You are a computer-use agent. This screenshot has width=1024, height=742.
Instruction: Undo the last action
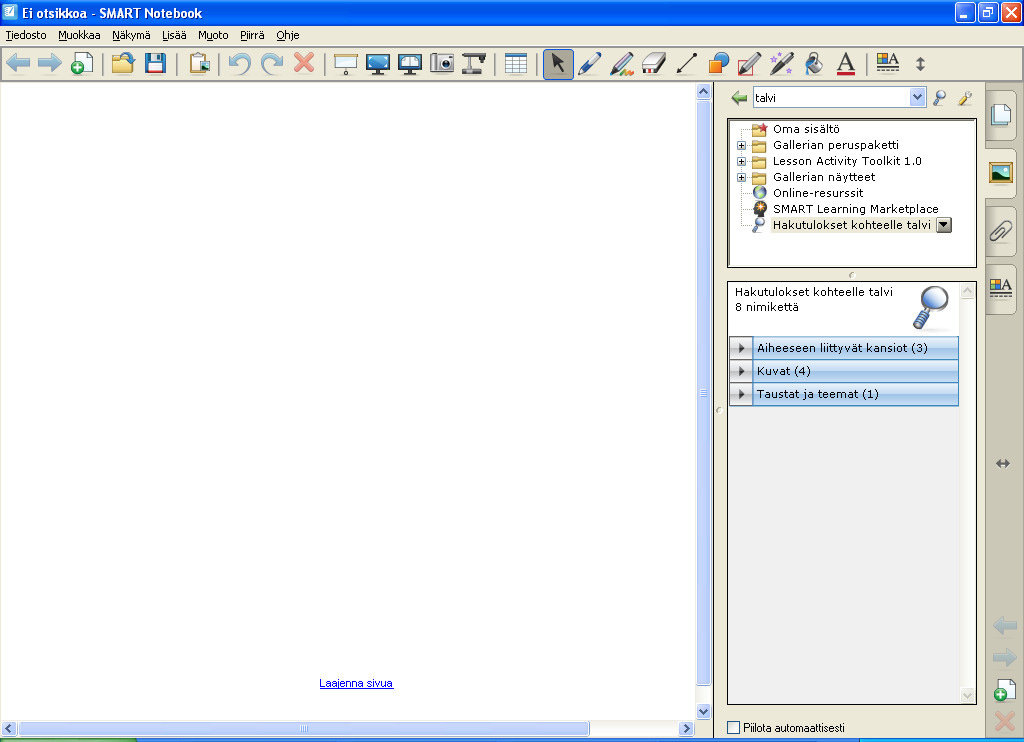tap(240, 63)
